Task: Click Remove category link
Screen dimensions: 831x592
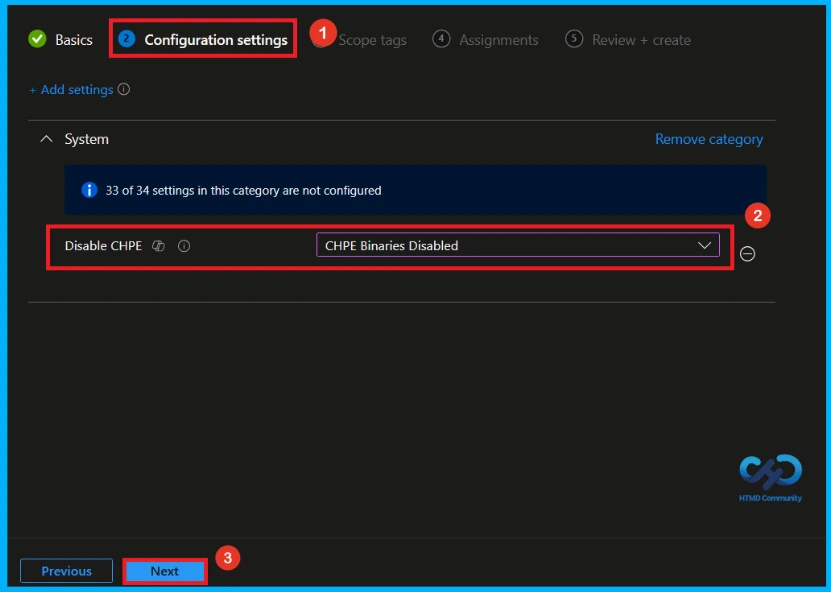Action: coord(709,139)
